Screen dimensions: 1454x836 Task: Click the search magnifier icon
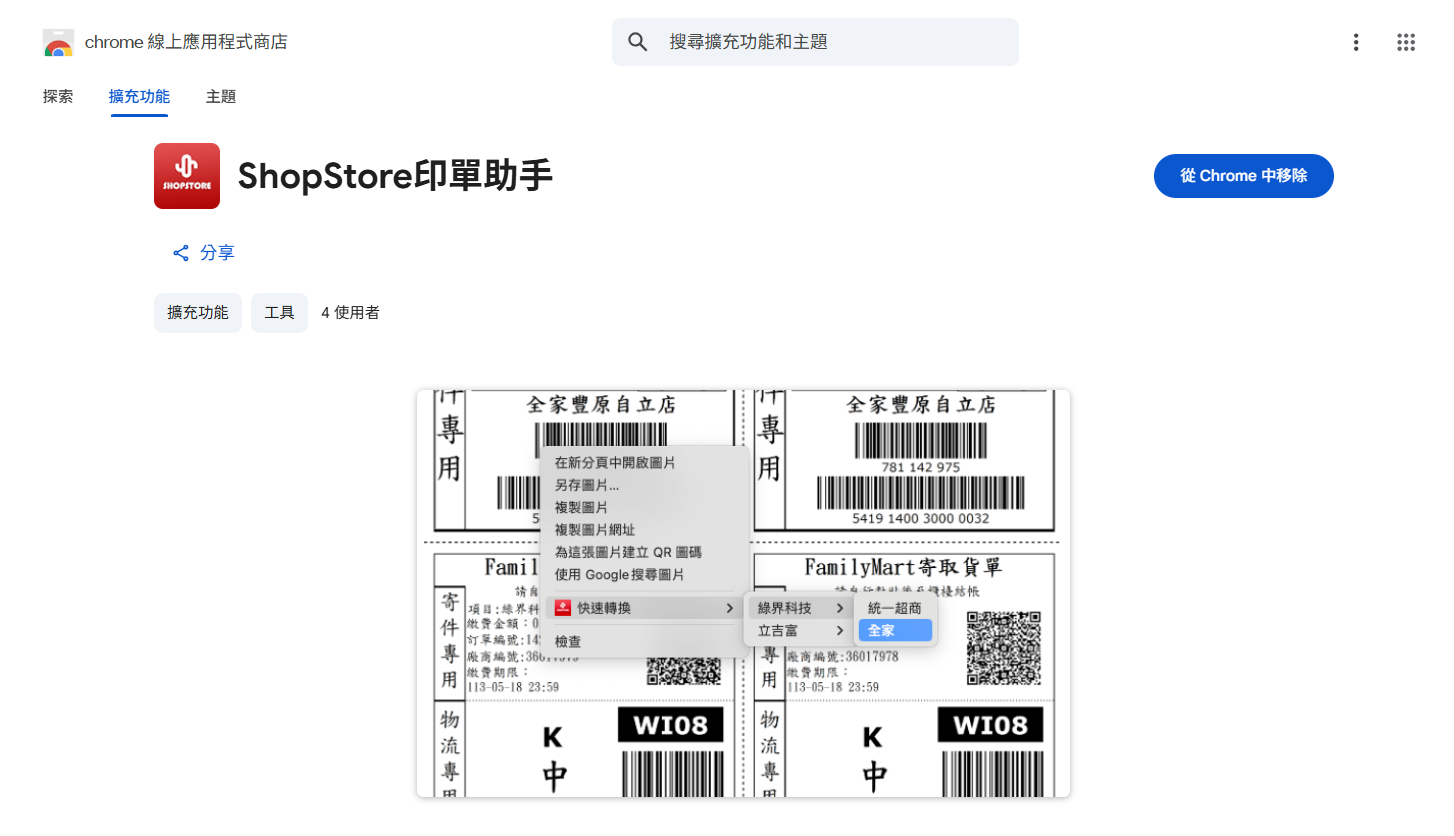click(638, 42)
